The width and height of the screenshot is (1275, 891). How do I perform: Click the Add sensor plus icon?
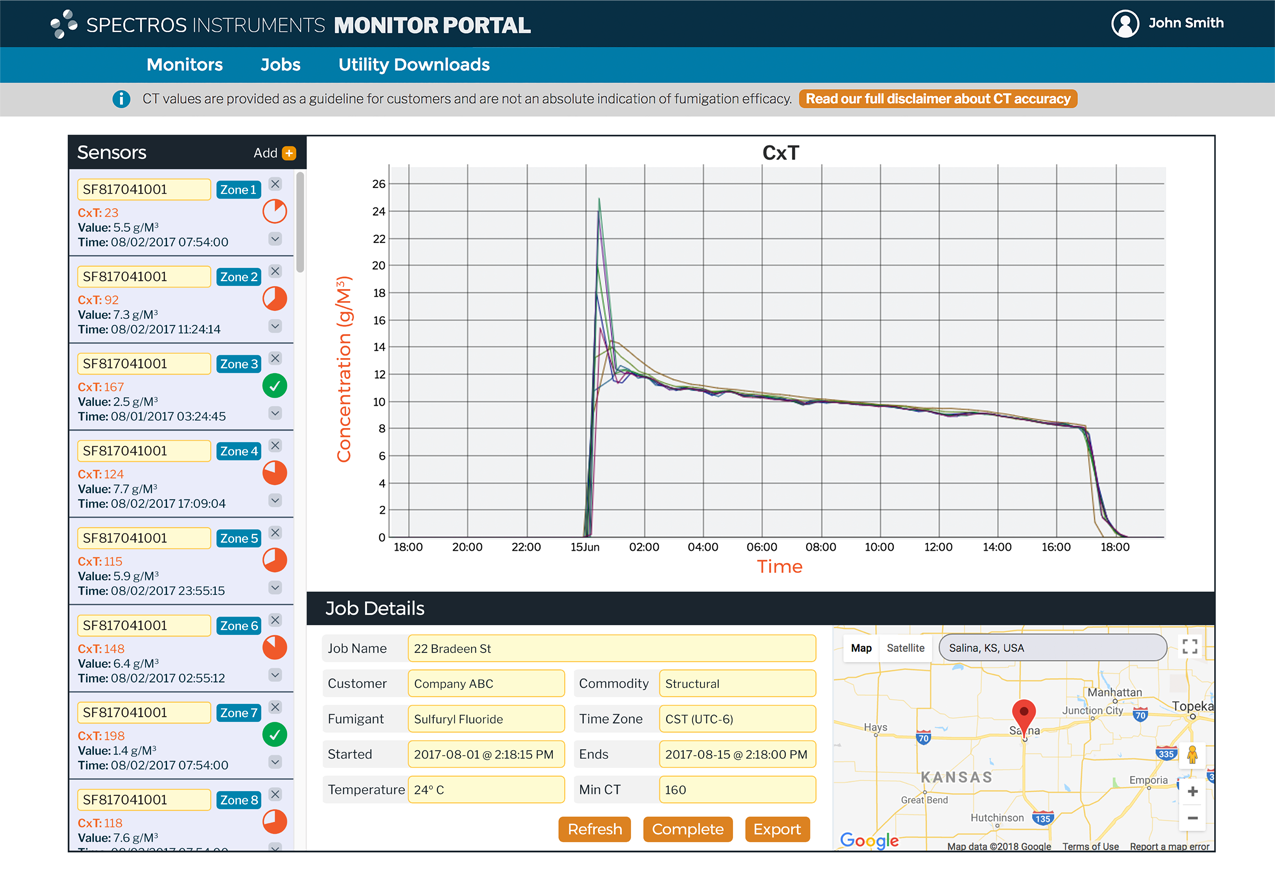click(289, 153)
